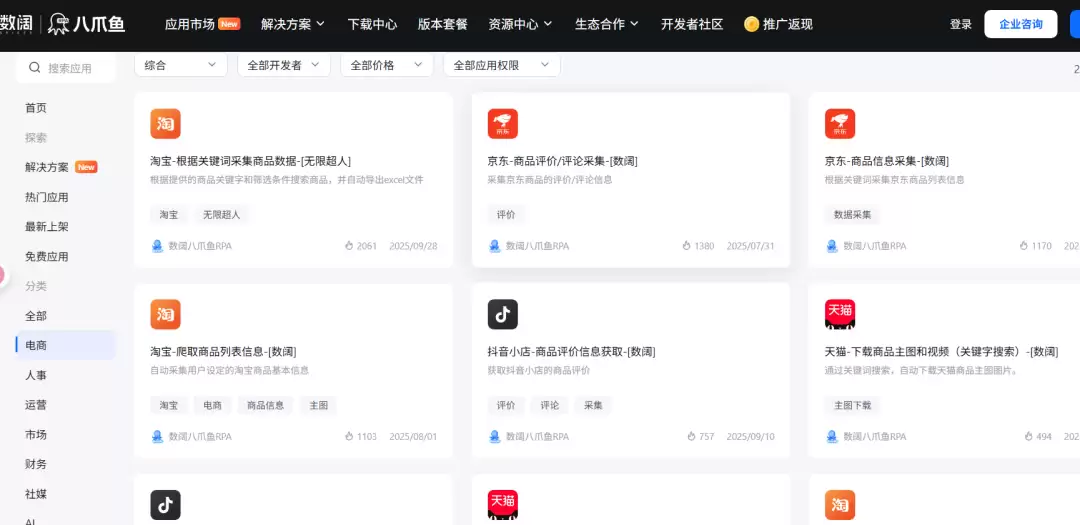Click the Tmall icon in the bottom-row card
Image resolution: width=1080 pixels, height=525 pixels.
coord(503,505)
